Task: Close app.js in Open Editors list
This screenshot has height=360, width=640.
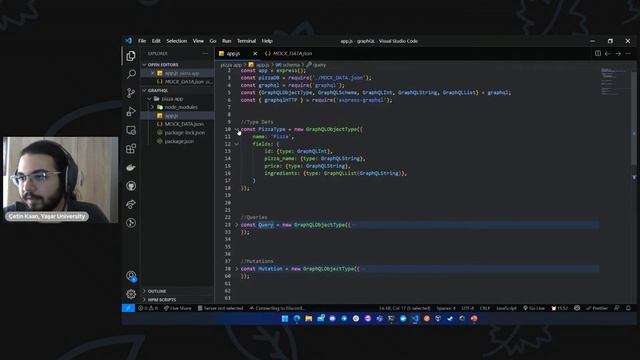Action: [153, 73]
